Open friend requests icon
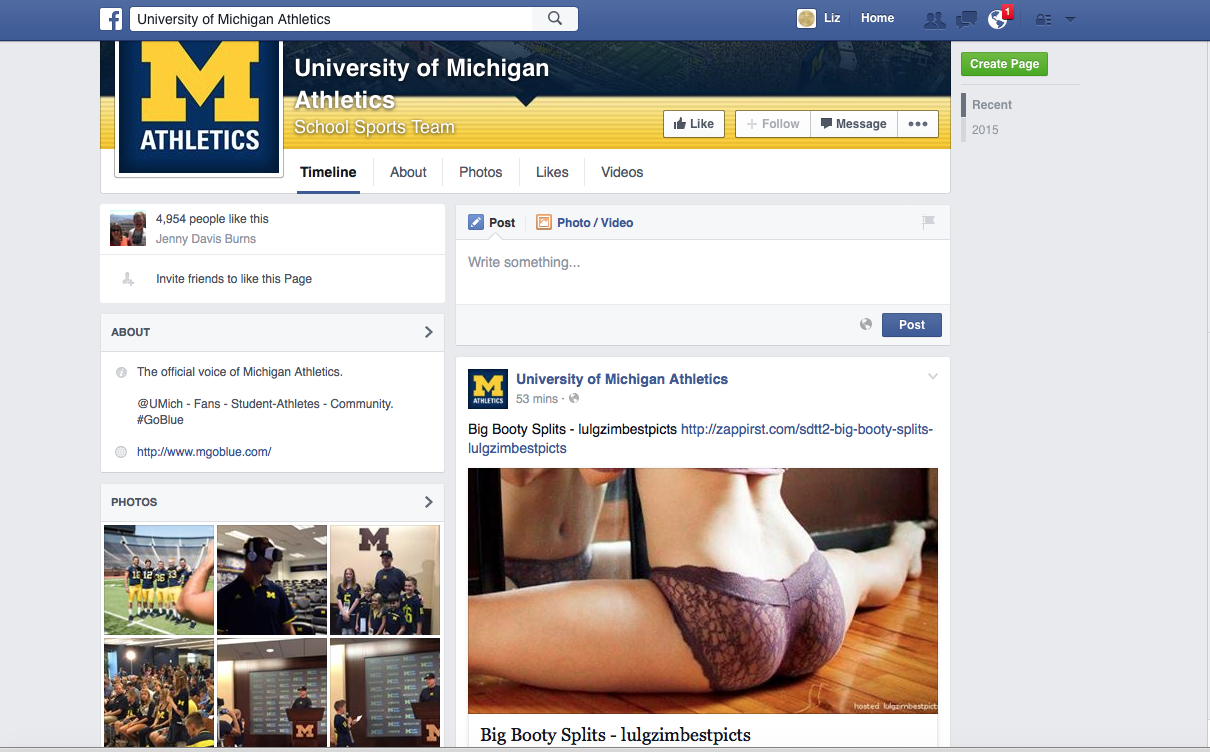The height and width of the screenshot is (752, 1210). 935,19
